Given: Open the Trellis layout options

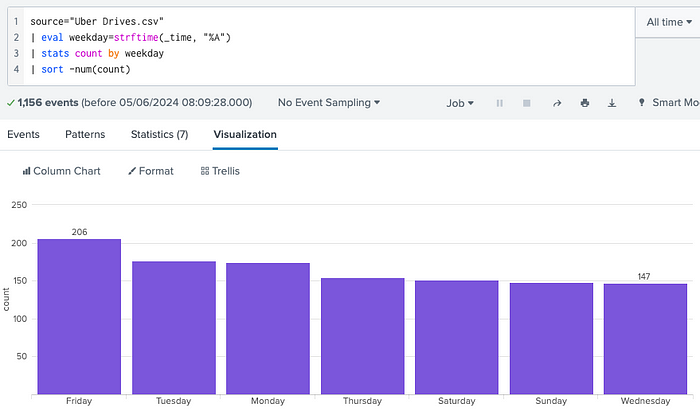Looking at the screenshot, I should pos(220,171).
